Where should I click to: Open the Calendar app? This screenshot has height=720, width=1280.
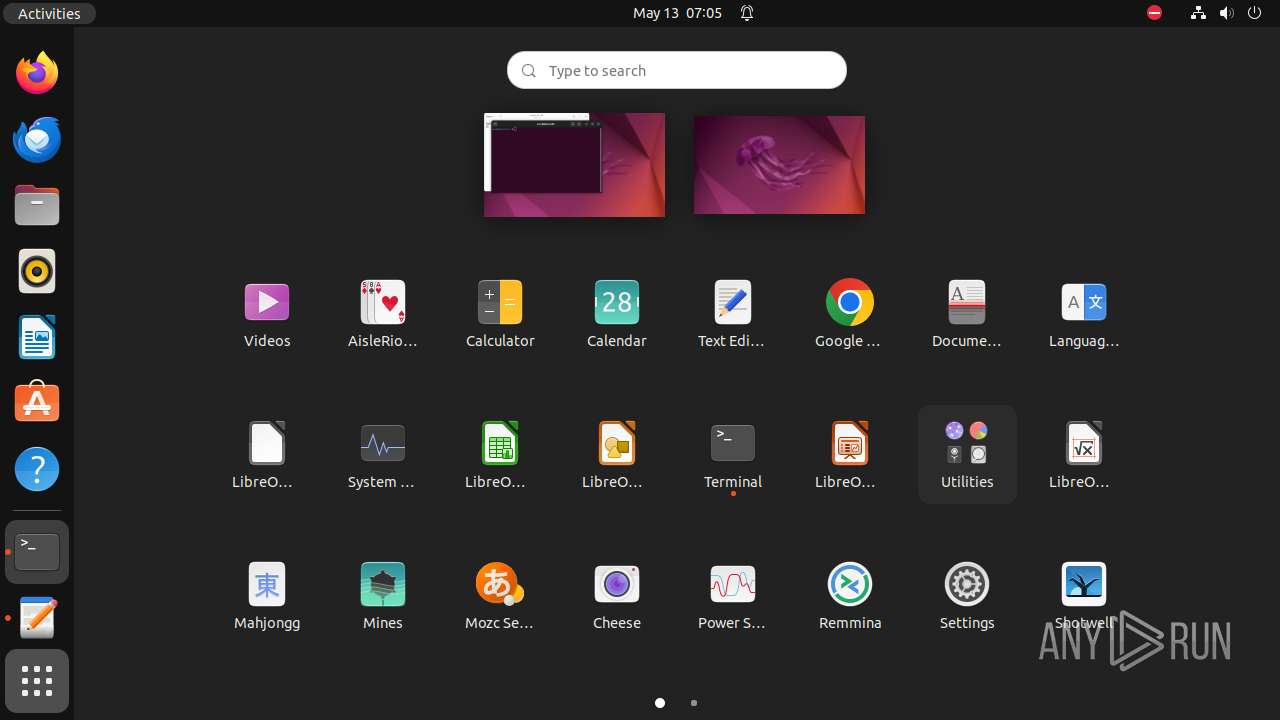click(617, 314)
